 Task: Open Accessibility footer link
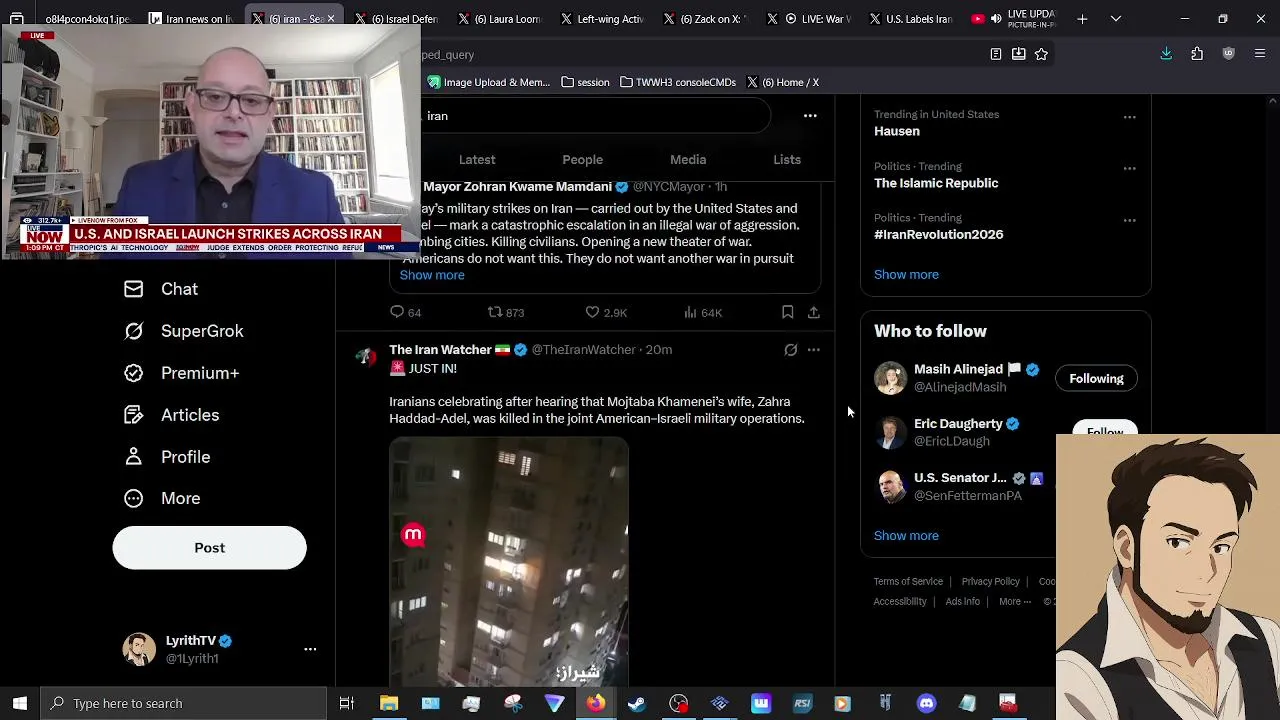click(900, 601)
